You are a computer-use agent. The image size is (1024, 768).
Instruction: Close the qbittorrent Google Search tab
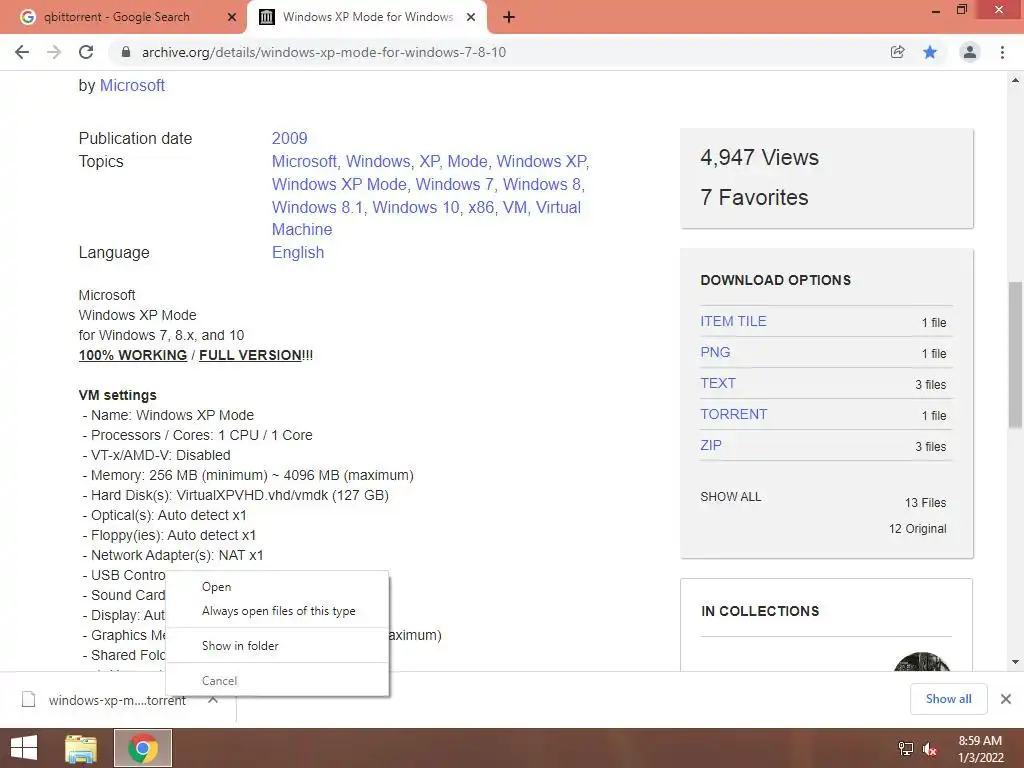(x=232, y=17)
